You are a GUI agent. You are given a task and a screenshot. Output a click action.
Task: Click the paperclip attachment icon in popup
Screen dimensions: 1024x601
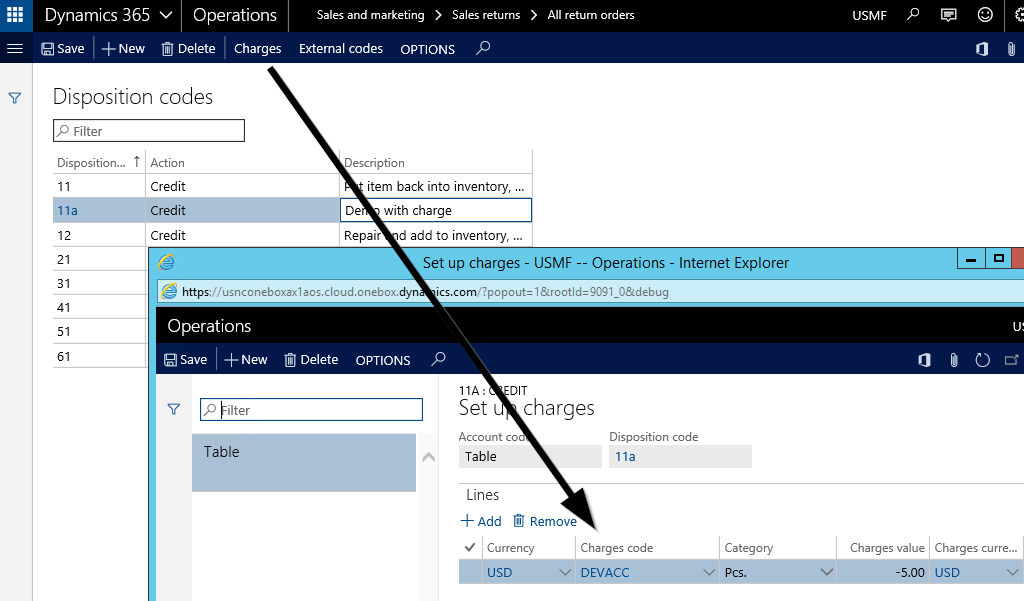[954, 360]
